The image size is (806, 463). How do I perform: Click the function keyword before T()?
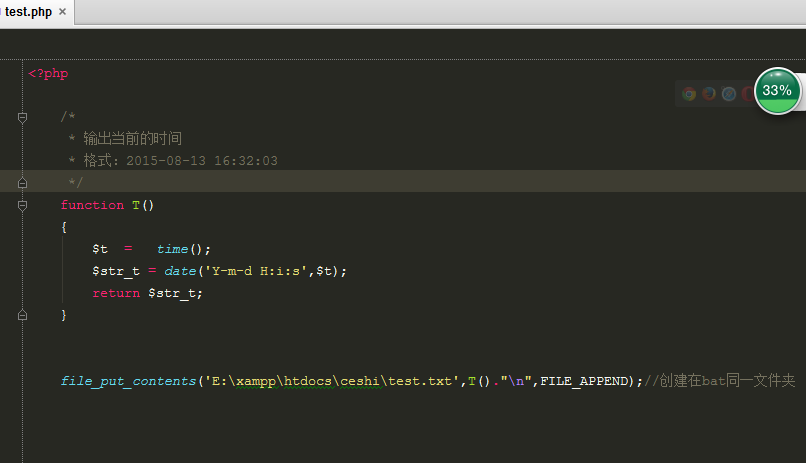(93, 205)
